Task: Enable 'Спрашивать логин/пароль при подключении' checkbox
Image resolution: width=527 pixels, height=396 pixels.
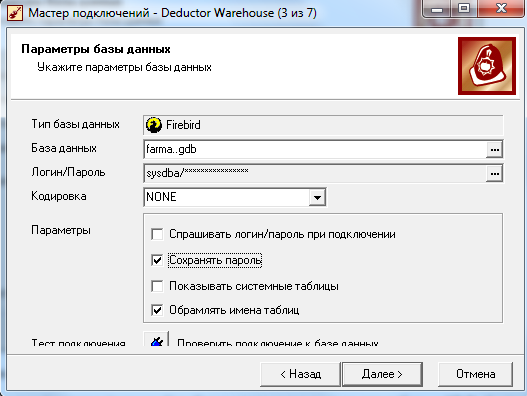Action: (157, 234)
